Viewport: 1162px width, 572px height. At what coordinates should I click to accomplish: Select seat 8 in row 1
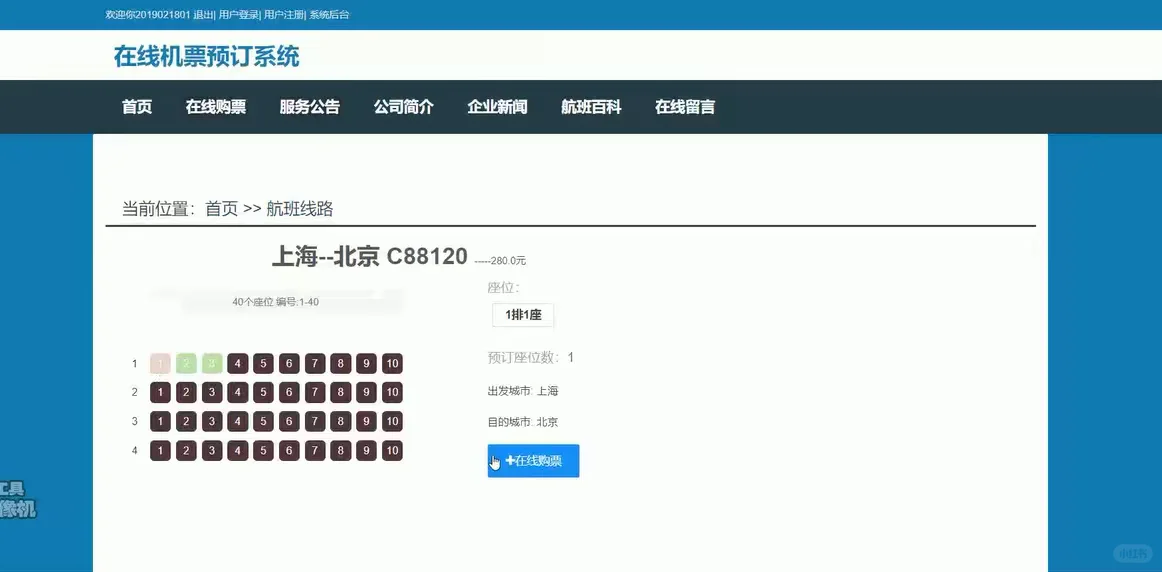341,364
